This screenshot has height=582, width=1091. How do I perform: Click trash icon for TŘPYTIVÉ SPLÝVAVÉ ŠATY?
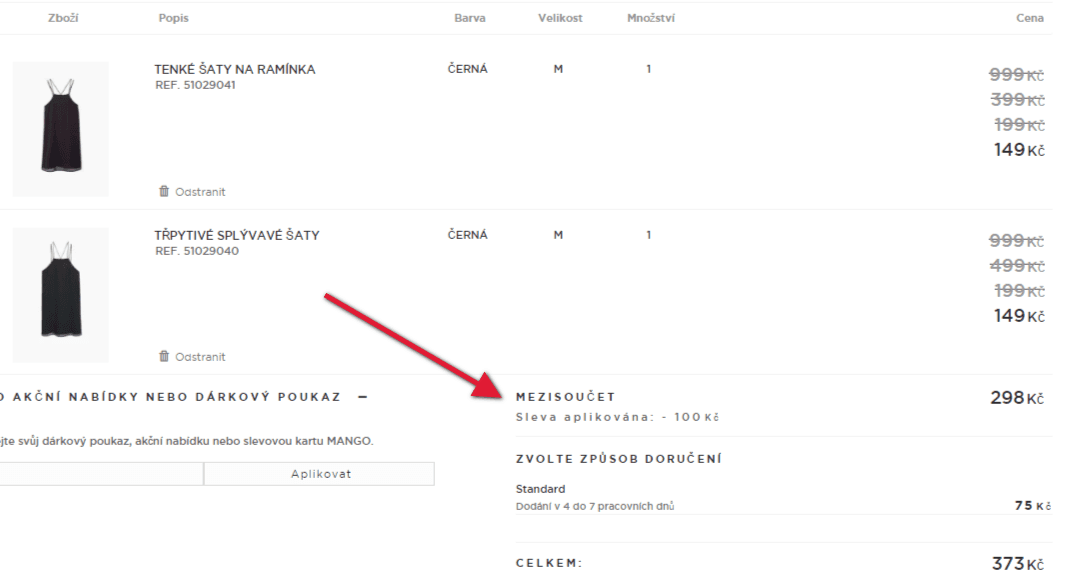coord(164,356)
